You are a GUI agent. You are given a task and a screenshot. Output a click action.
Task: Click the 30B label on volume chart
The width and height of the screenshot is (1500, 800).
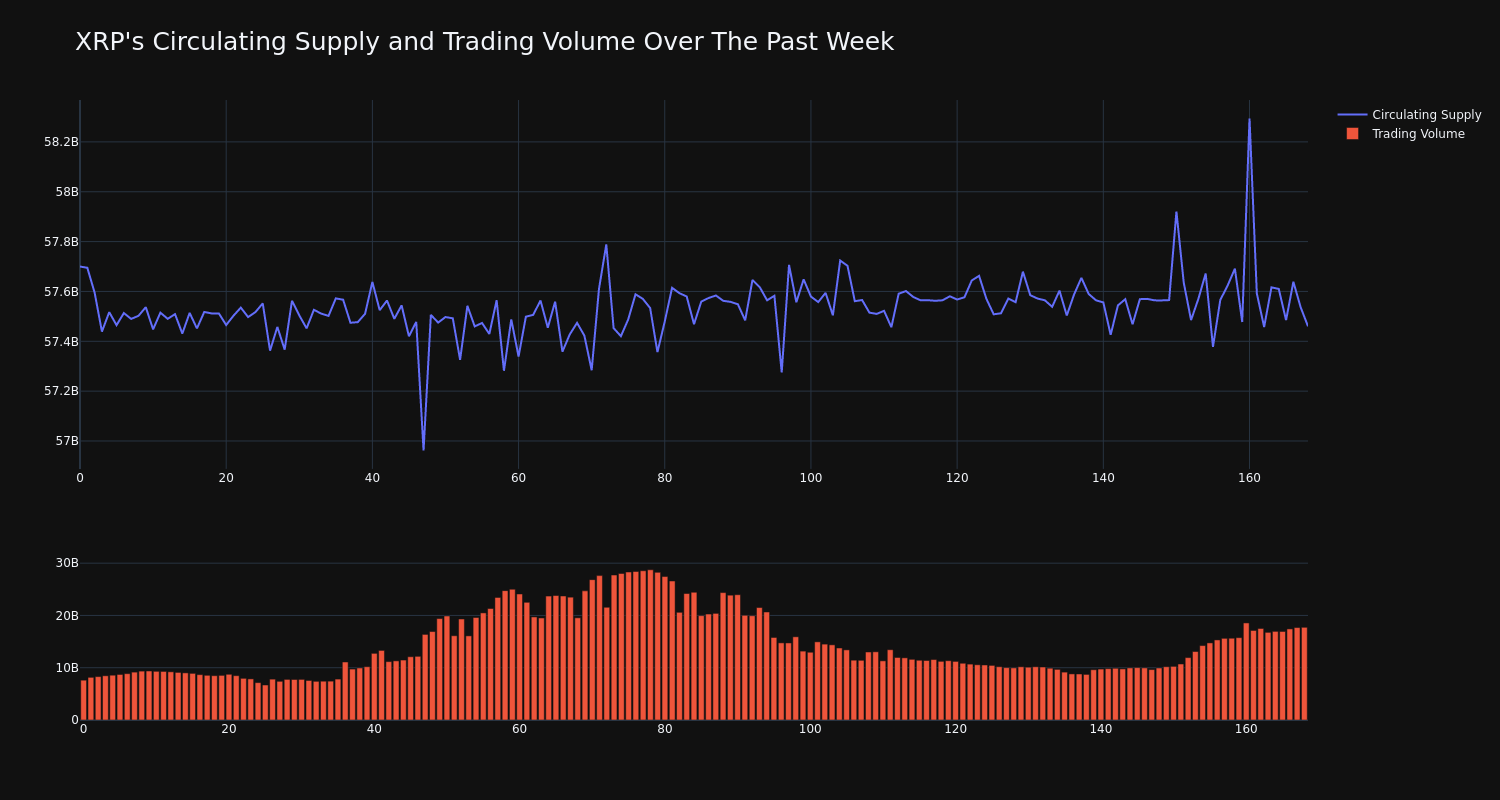coord(67,563)
